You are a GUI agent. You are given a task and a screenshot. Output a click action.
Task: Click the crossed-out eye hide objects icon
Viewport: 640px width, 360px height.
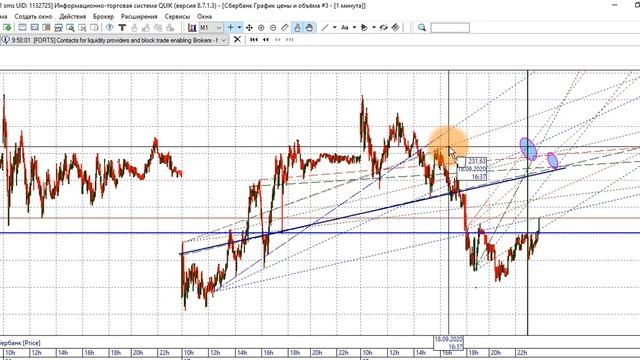(x=383, y=27)
